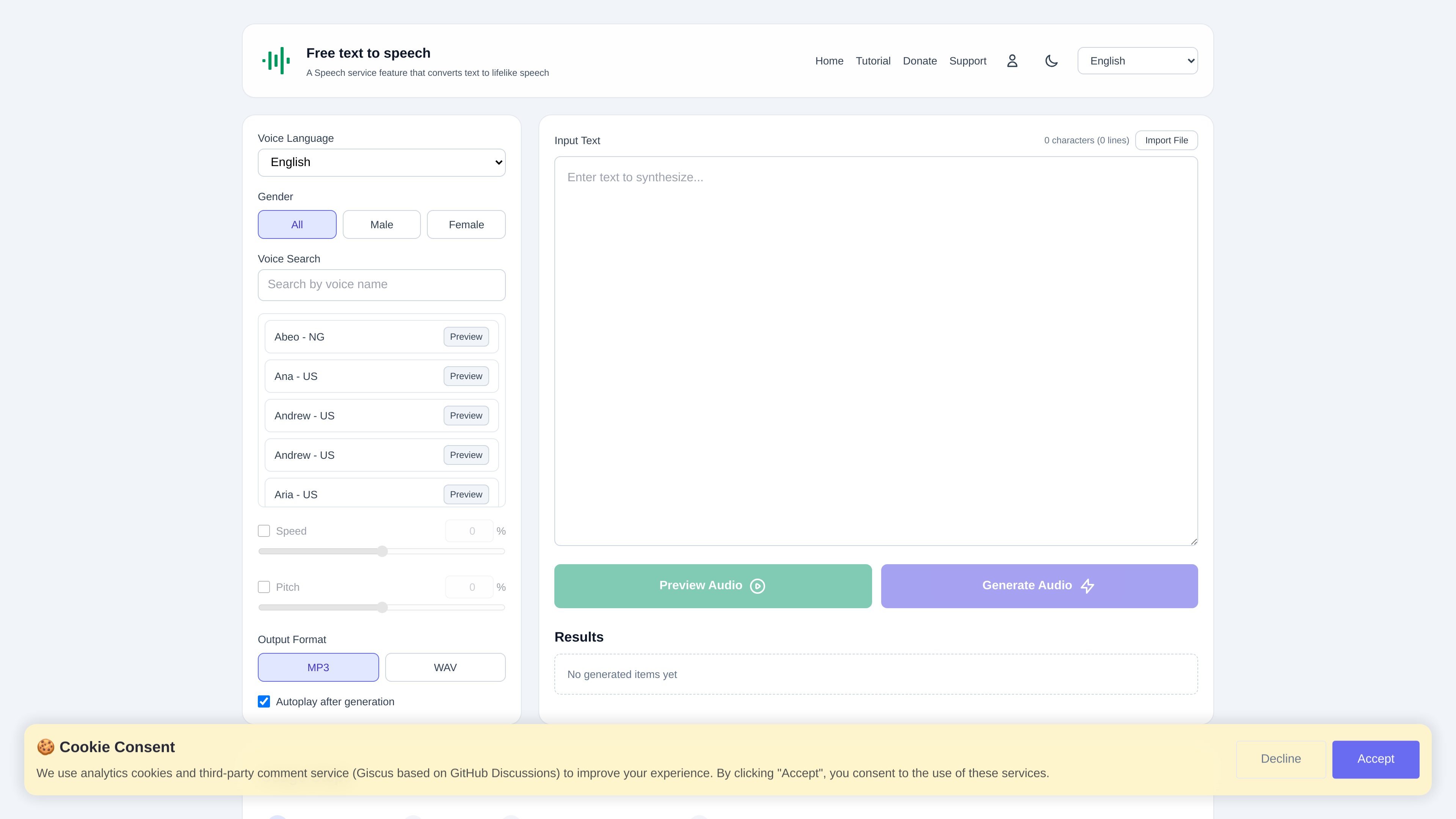Open the site language dropdown in the header
The image size is (1456, 819).
1137,61
